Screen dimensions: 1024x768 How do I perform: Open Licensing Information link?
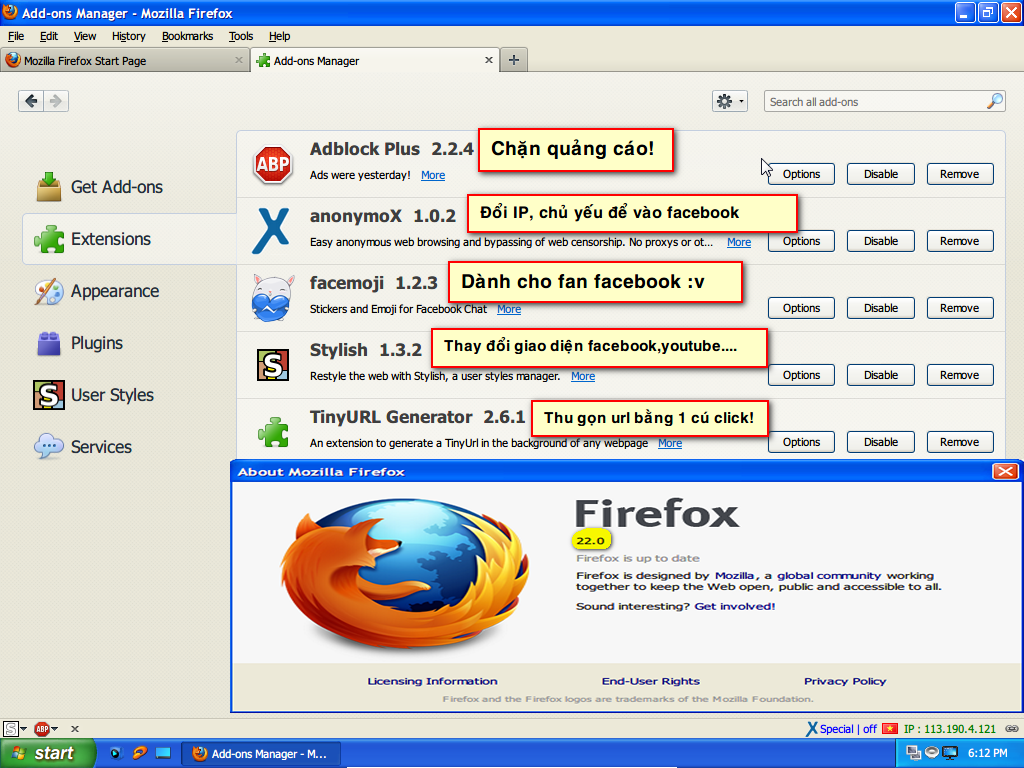pyautogui.click(x=432, y=681)
